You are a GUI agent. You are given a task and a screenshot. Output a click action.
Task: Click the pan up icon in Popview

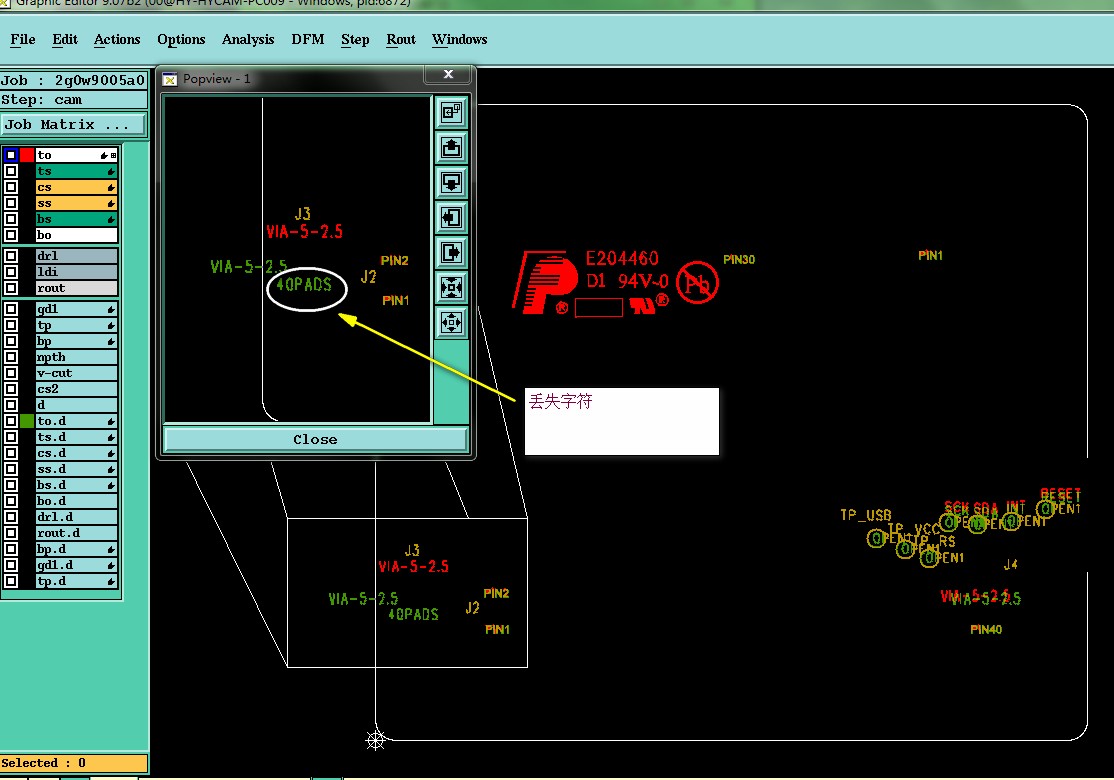(451, 148)
